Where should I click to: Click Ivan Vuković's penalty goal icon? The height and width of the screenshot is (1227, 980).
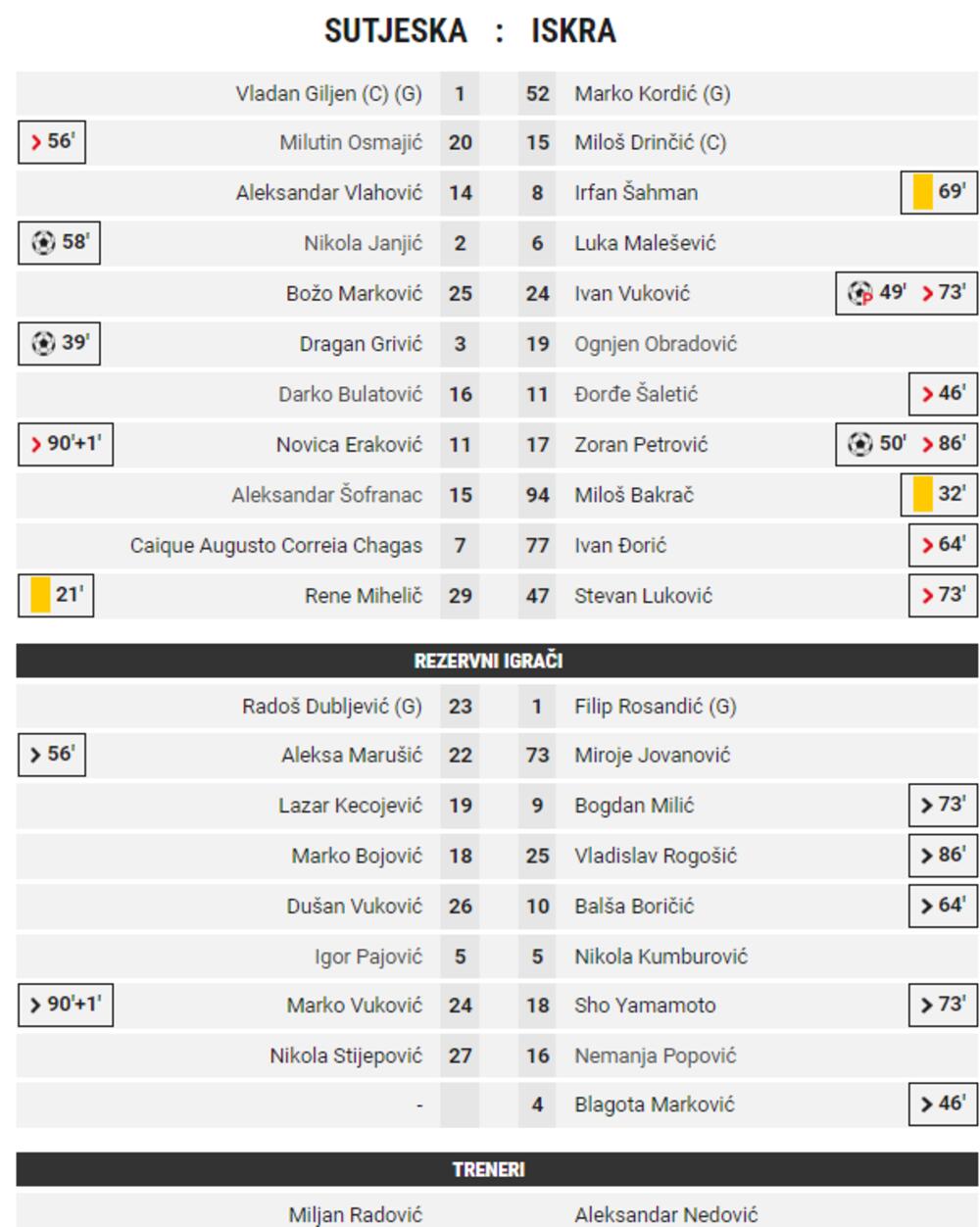pyautogui.click(x=859, y=293)
